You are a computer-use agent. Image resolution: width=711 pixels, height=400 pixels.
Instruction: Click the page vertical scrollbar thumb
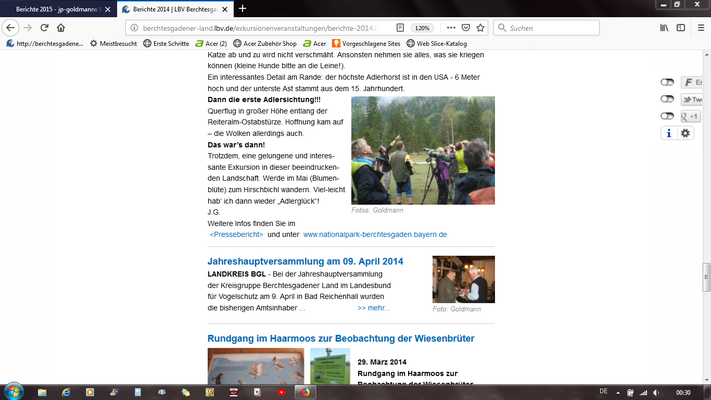click(x=706, y=277)
